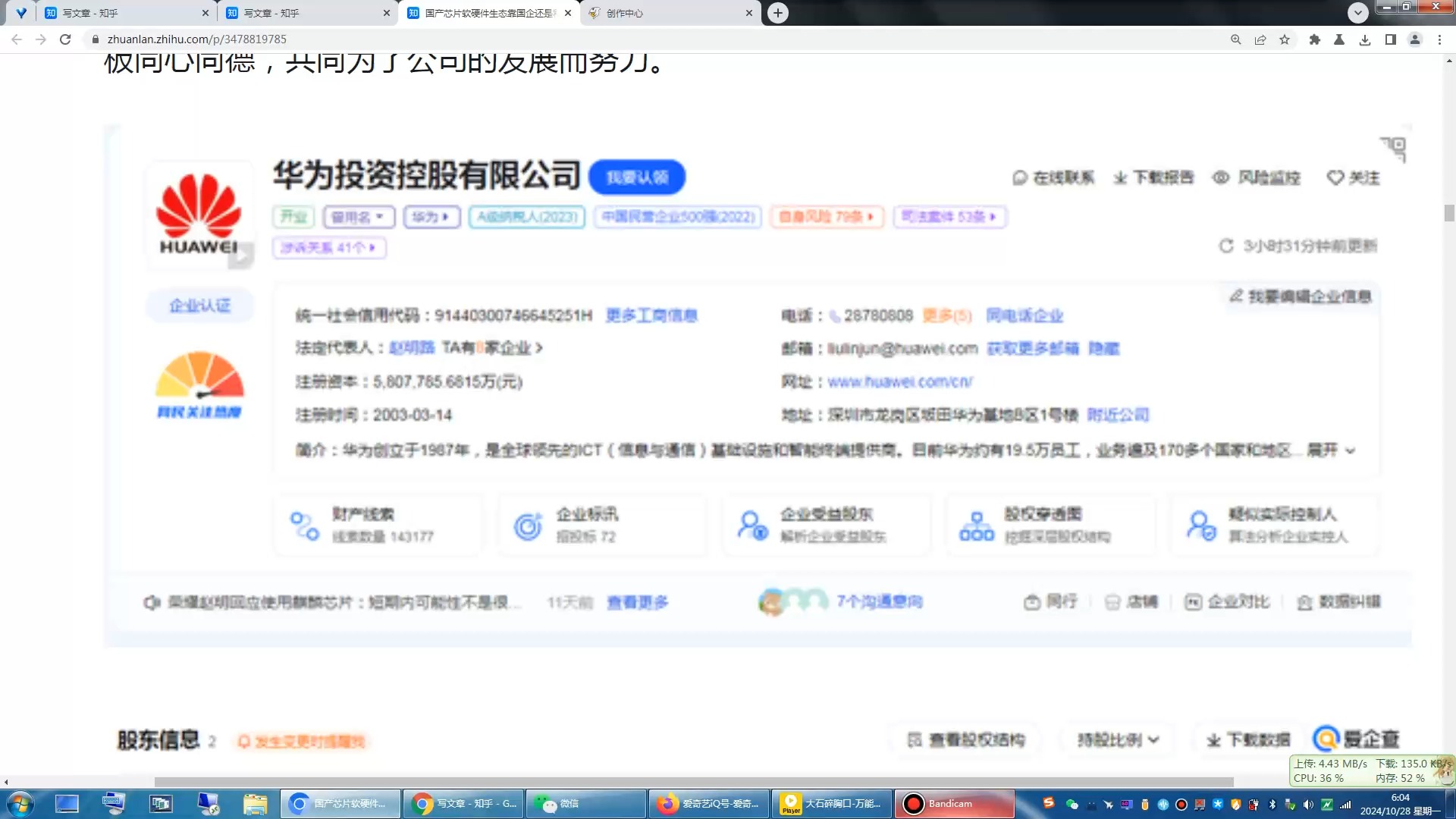Screen dimensions: 1456x819
Task: Click the share page icon in address bar
Action: (1260, 39)
